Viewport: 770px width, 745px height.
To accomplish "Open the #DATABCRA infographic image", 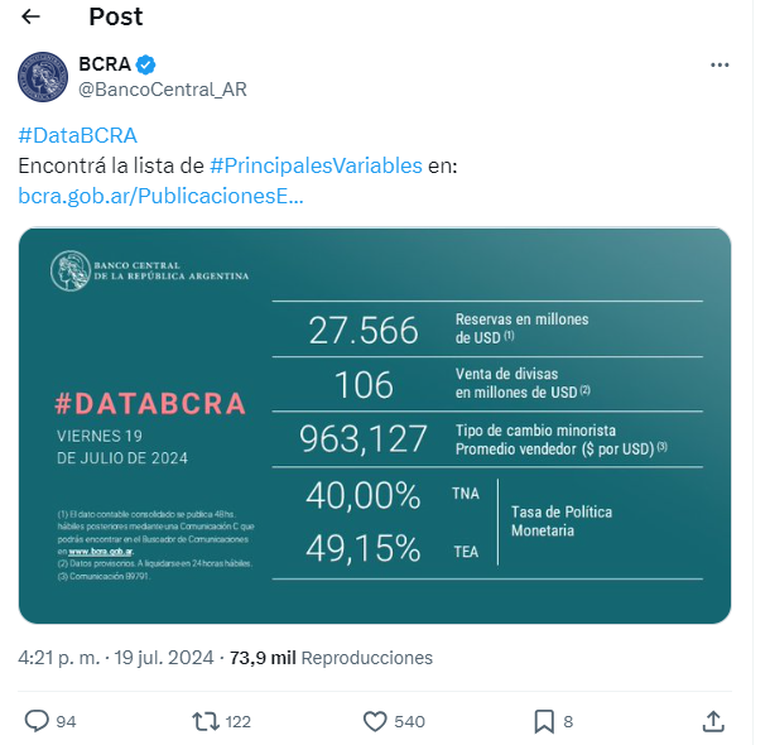I will 375,425.
